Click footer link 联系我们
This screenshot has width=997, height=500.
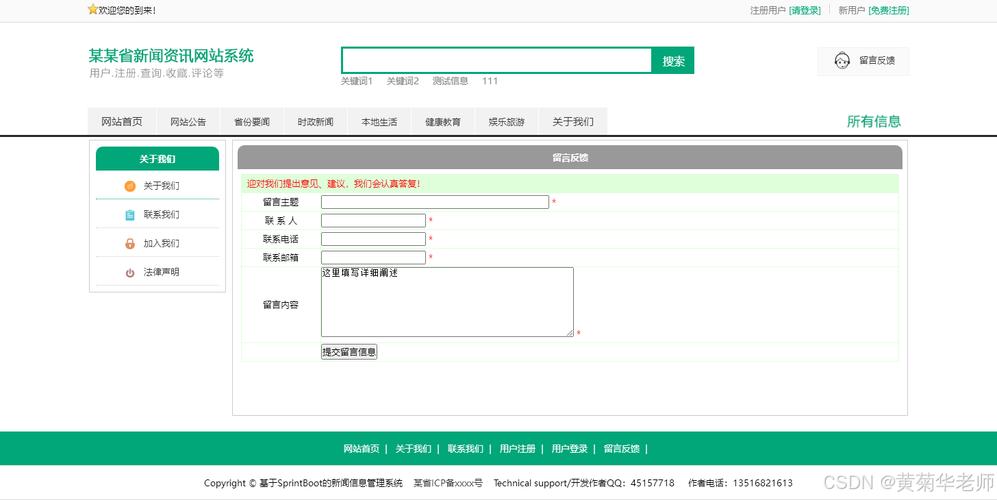coord(465,449)
